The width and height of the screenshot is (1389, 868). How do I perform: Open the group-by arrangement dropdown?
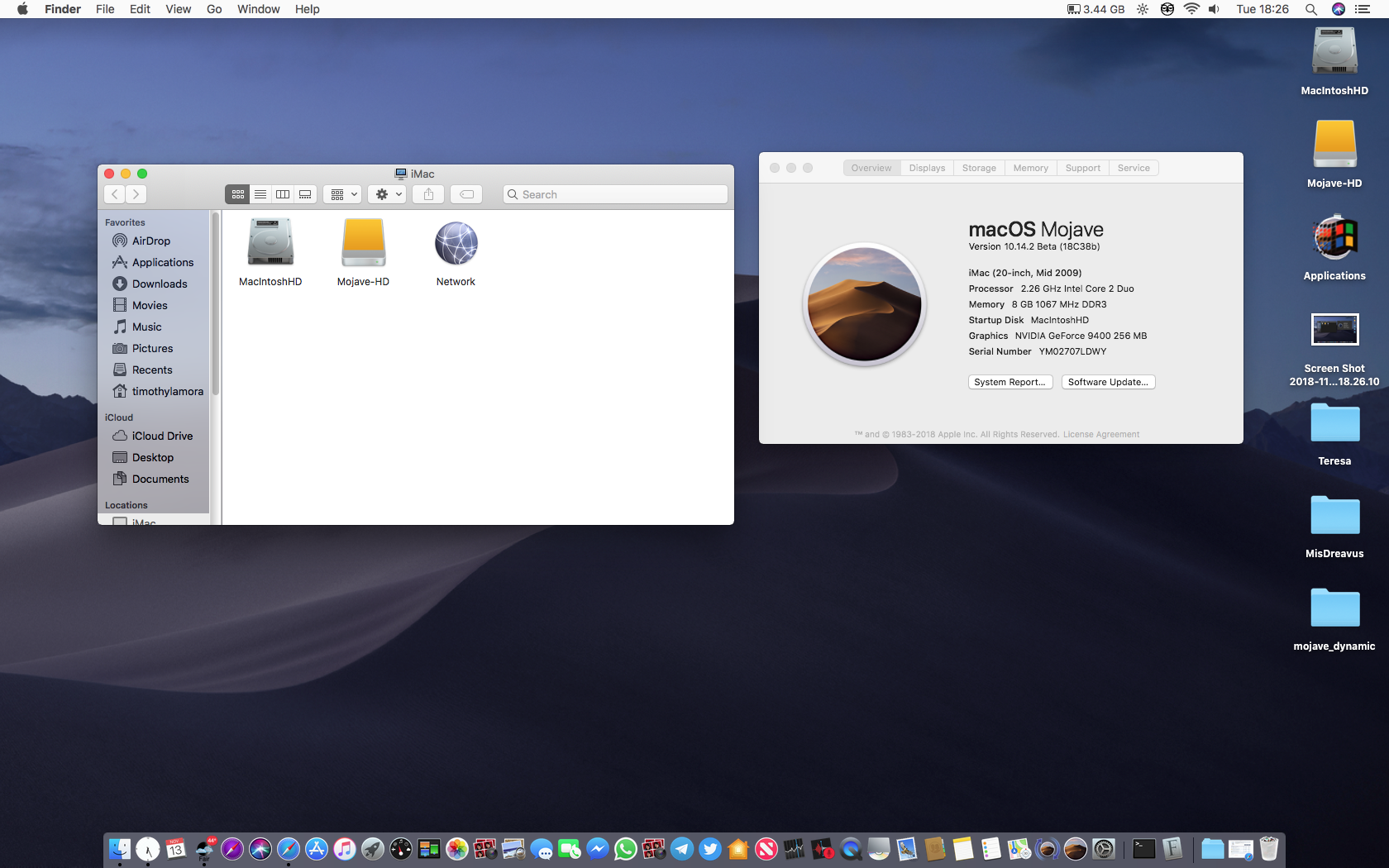pyautogui.click(x=342, y=194)
